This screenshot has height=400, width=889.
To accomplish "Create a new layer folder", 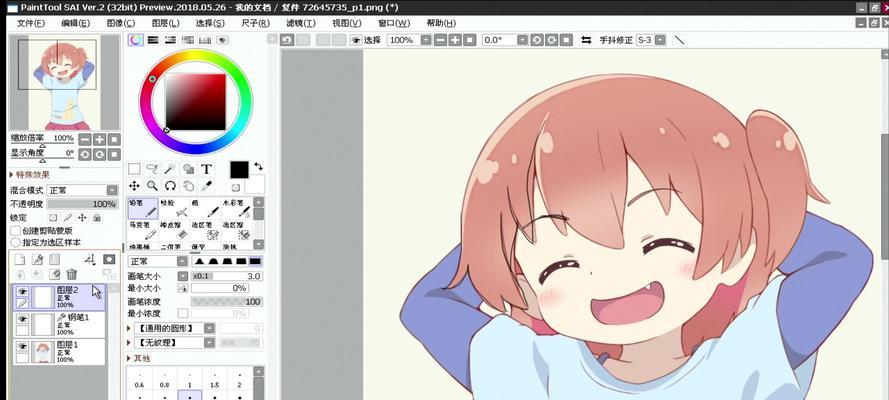I will tap(54, 259).
